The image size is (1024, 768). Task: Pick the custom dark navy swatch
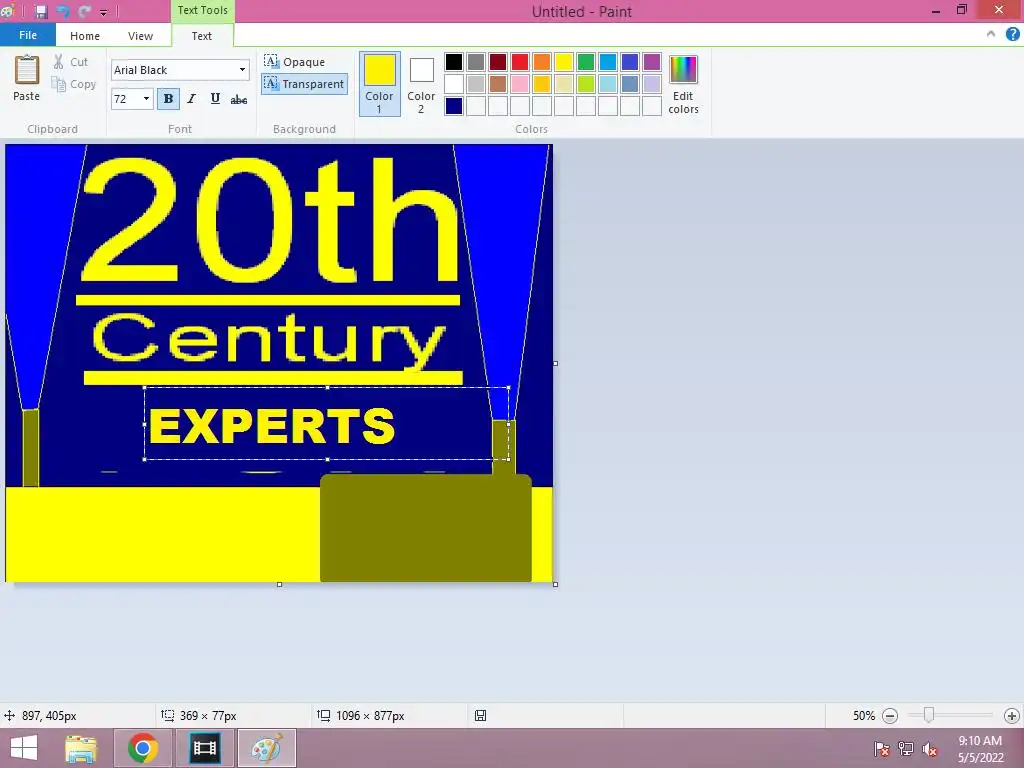click(454, 106)
